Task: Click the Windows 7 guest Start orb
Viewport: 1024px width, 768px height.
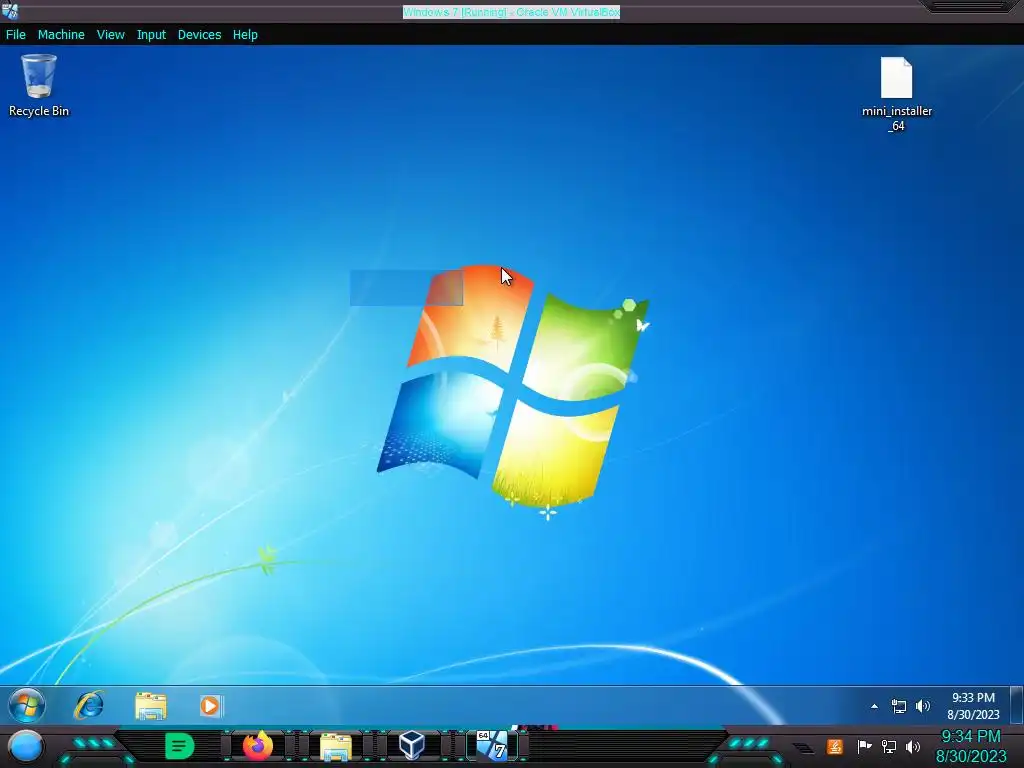Action: [27, 705]
